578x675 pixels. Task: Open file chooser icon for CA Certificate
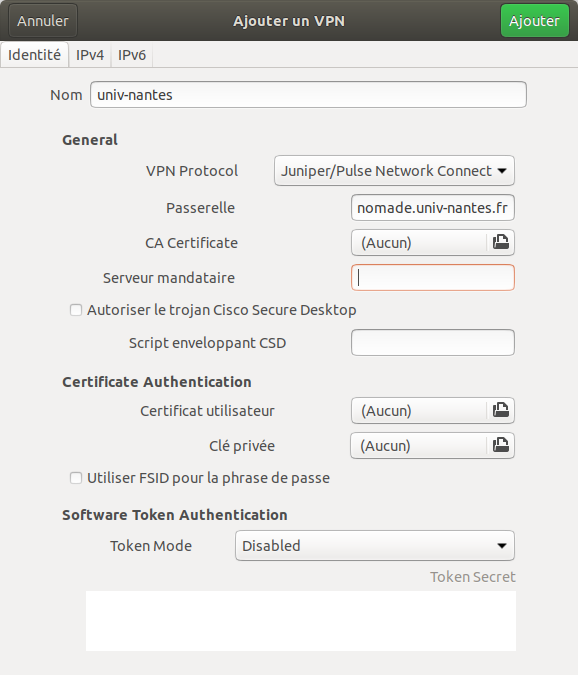pyautogui.click(x=501, y=242)
